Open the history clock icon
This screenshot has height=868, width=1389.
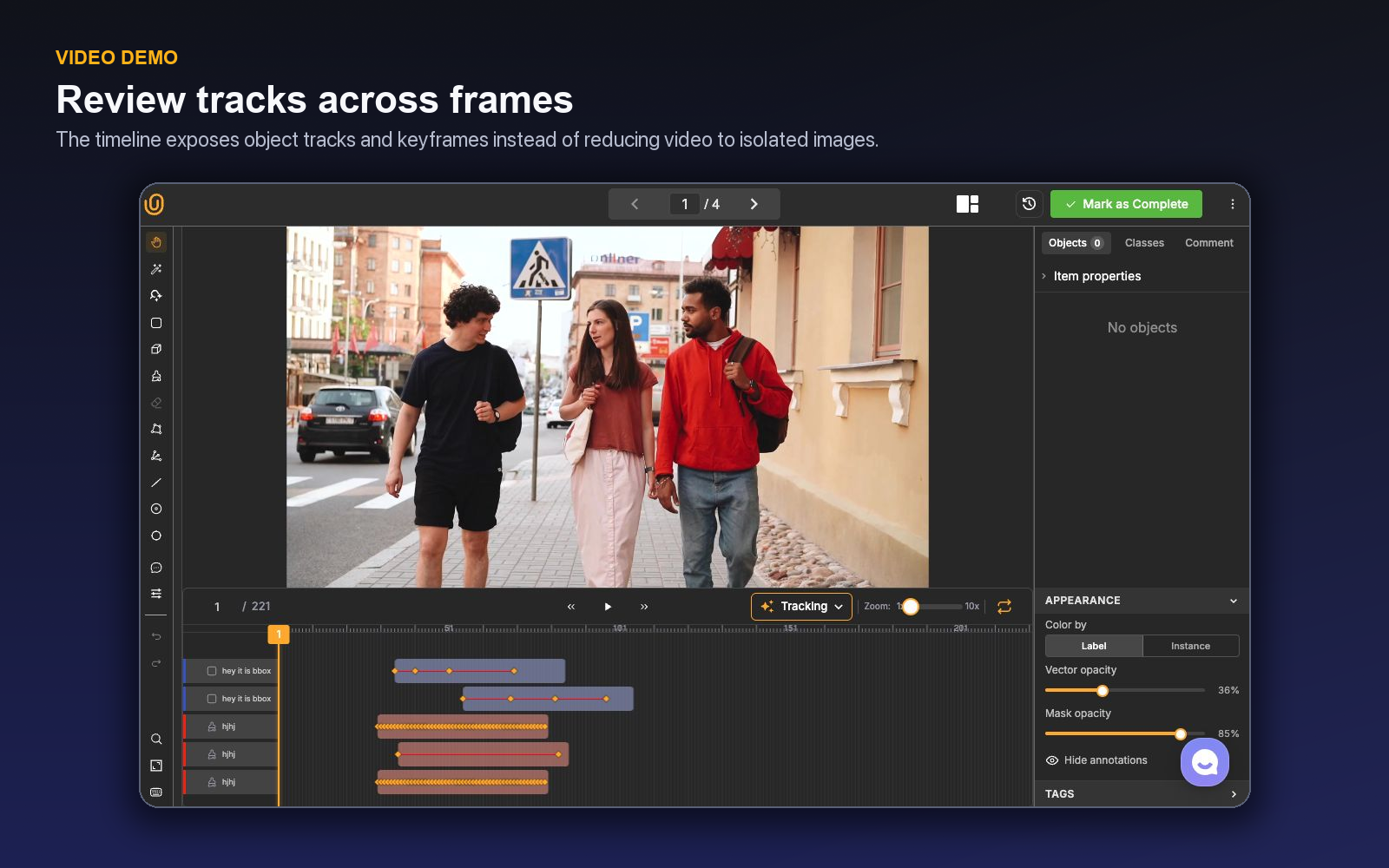point(1029,204)
